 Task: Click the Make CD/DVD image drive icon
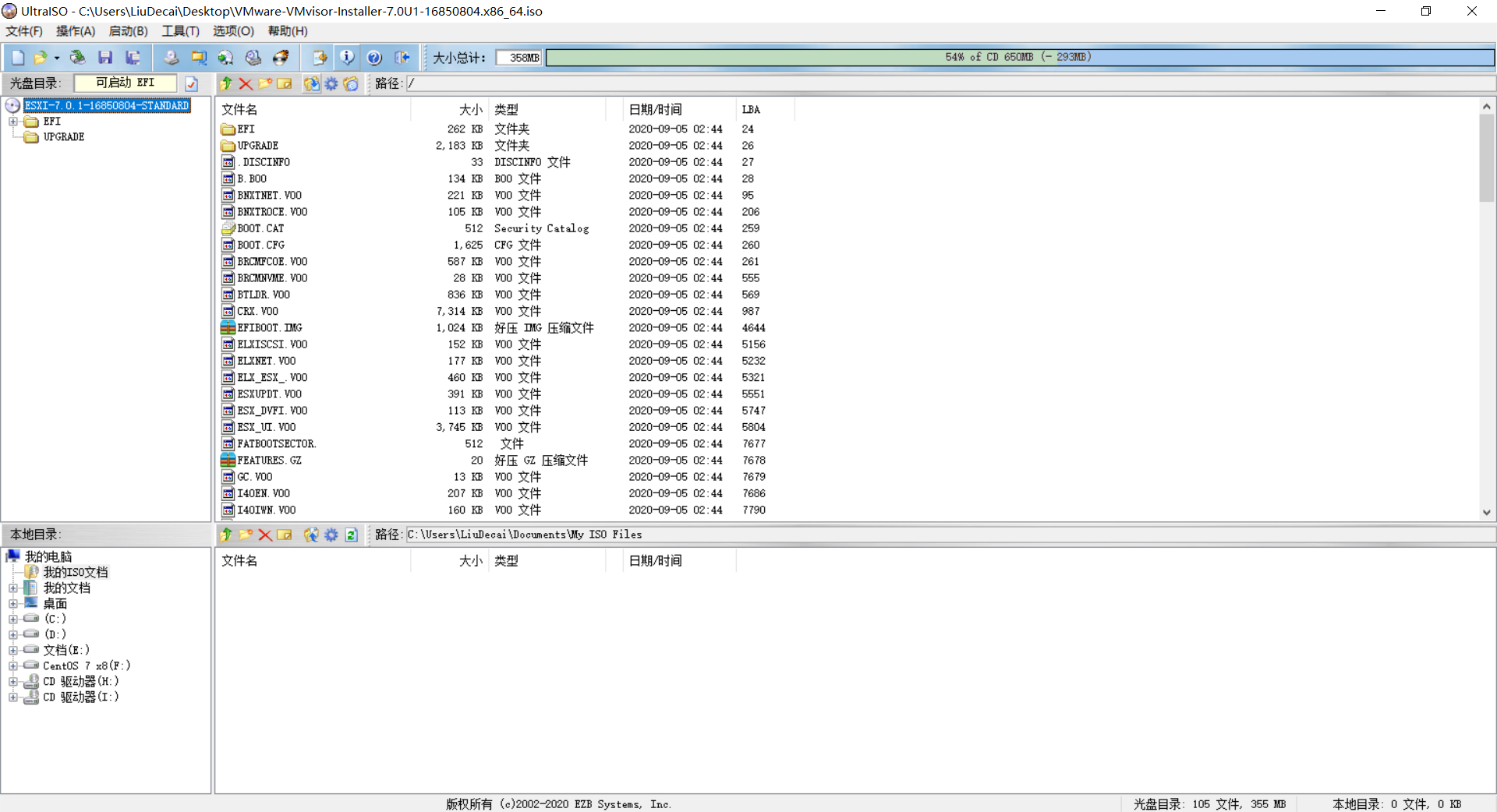point(171,58)
